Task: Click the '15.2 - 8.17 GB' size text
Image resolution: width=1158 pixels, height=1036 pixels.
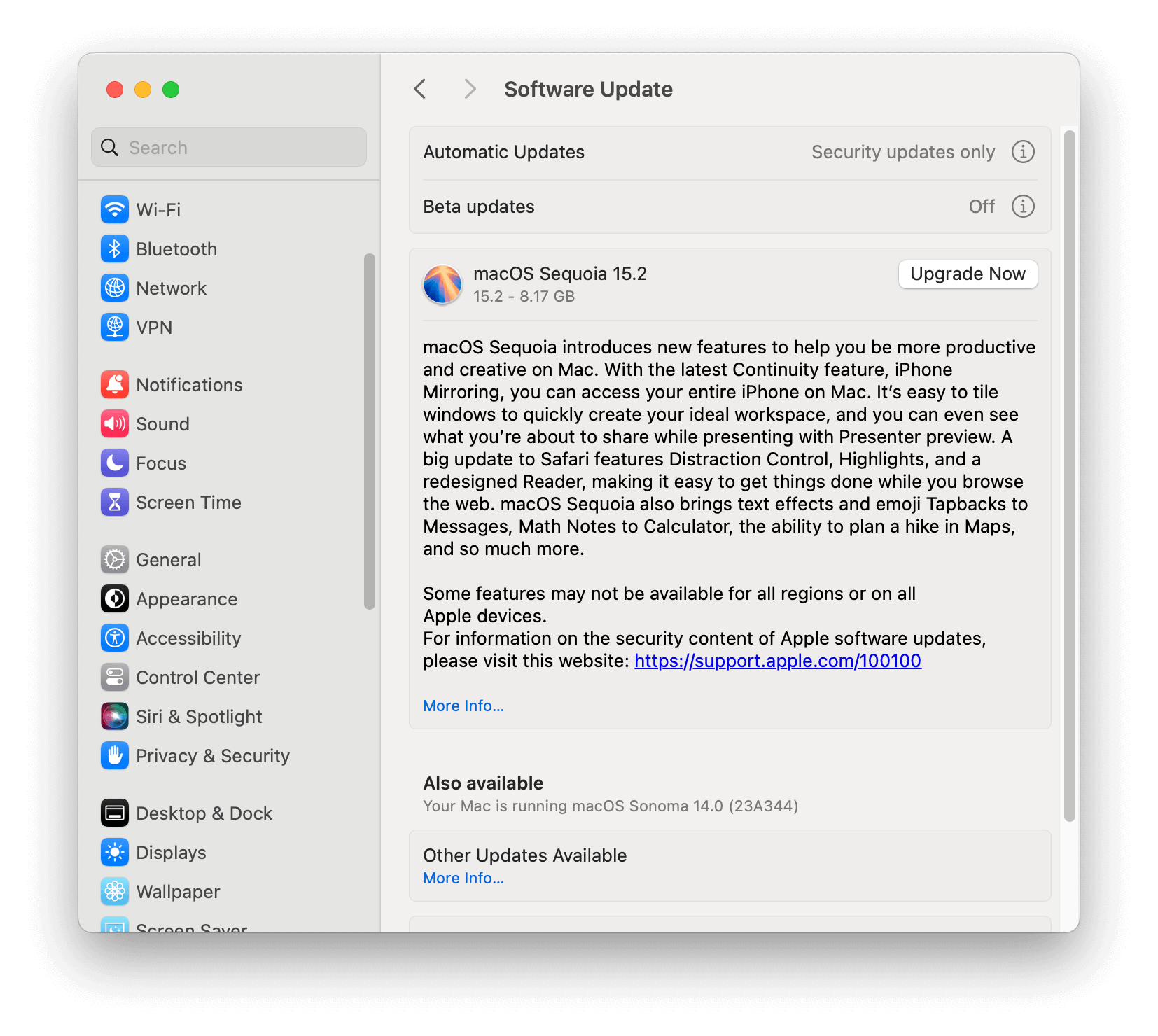Action: (x=524, y=297)
